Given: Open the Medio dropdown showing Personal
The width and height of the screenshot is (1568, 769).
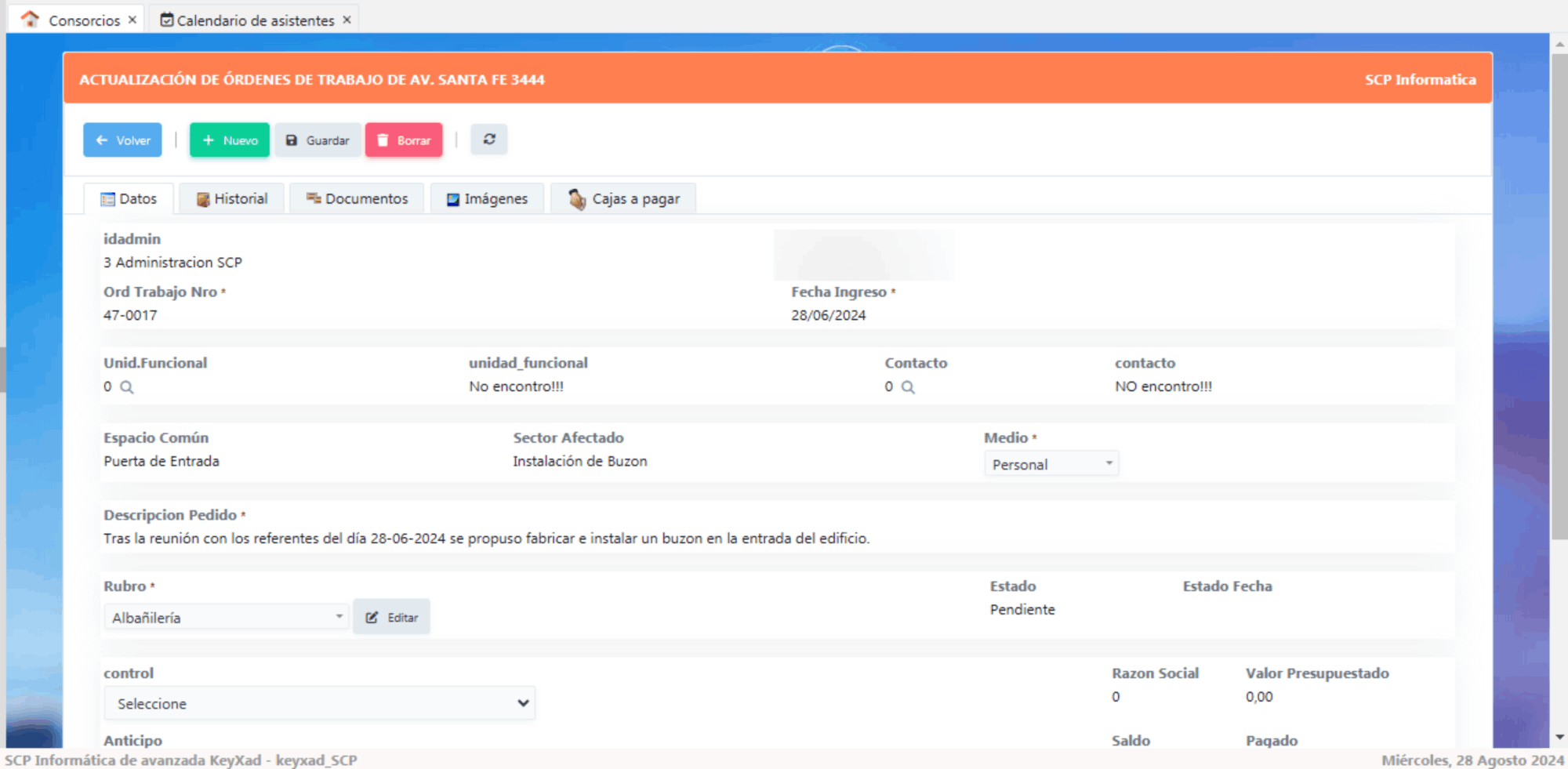Looking at the screenshot, I should tap(1051, 464).
